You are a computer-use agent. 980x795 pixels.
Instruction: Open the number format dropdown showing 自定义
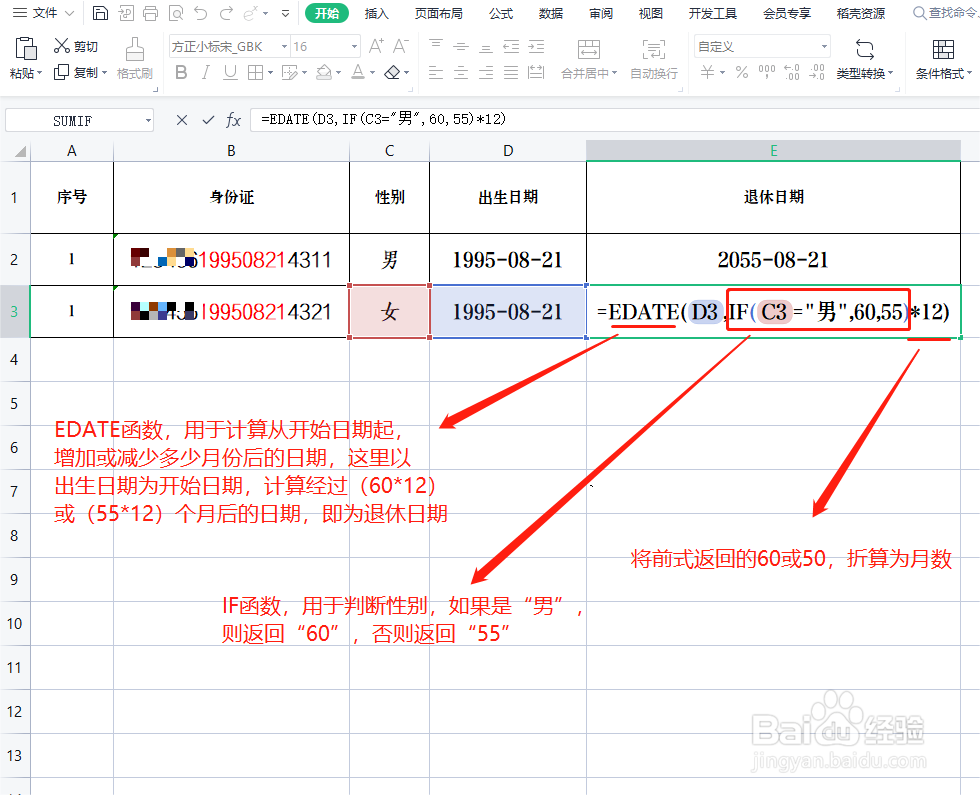point(763,45)
